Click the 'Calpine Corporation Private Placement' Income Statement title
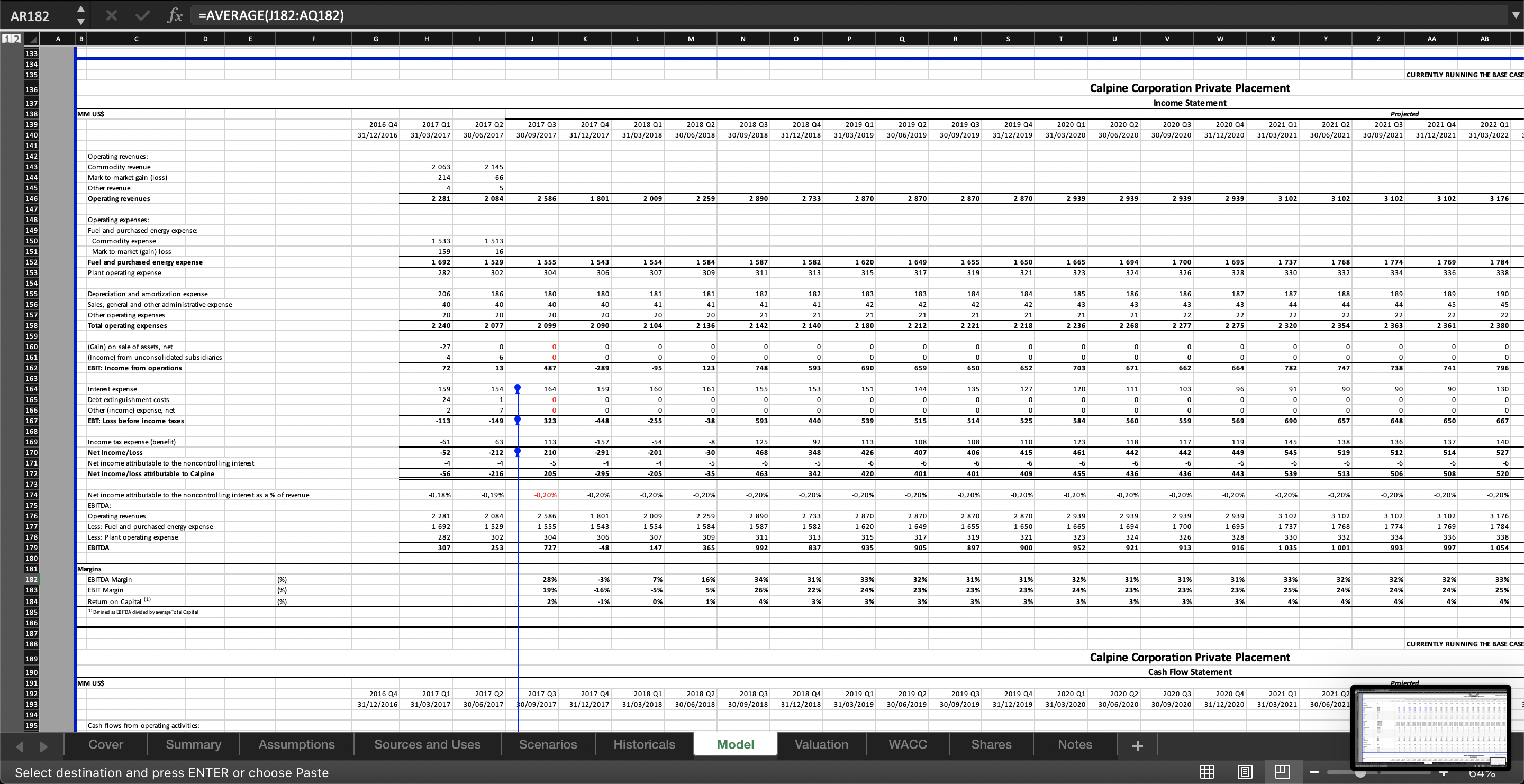The image size is (1524, 784). (x=1190, y=88)
